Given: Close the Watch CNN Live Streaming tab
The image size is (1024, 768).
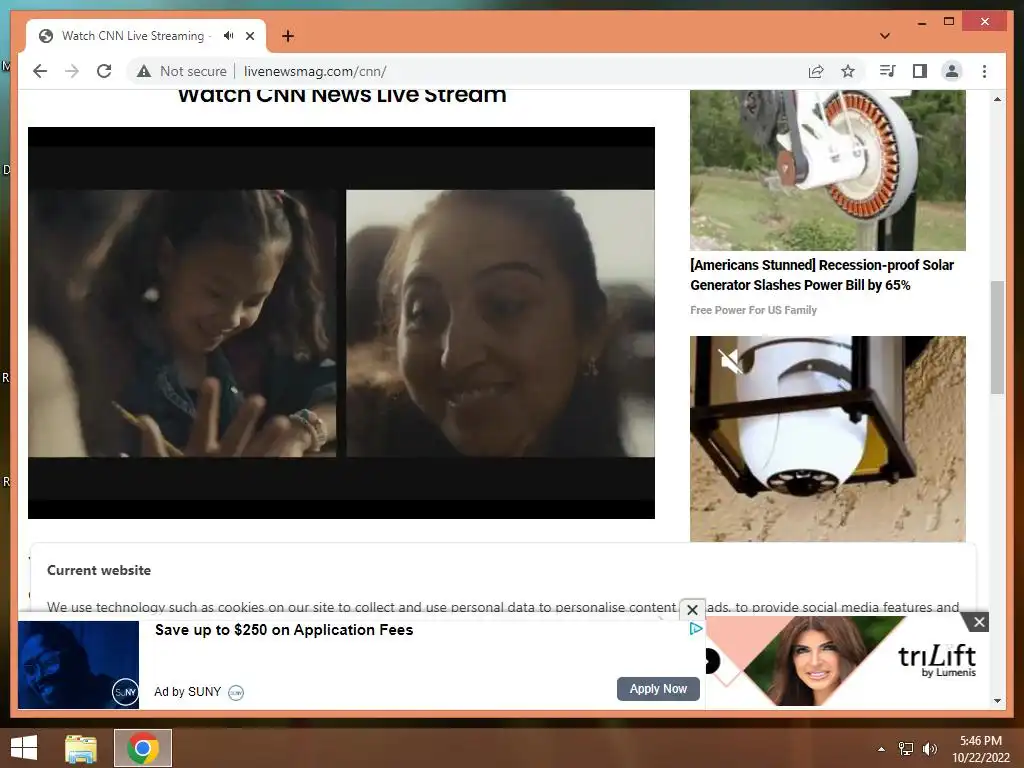Looking at the screenshot, I should [250, 36].
